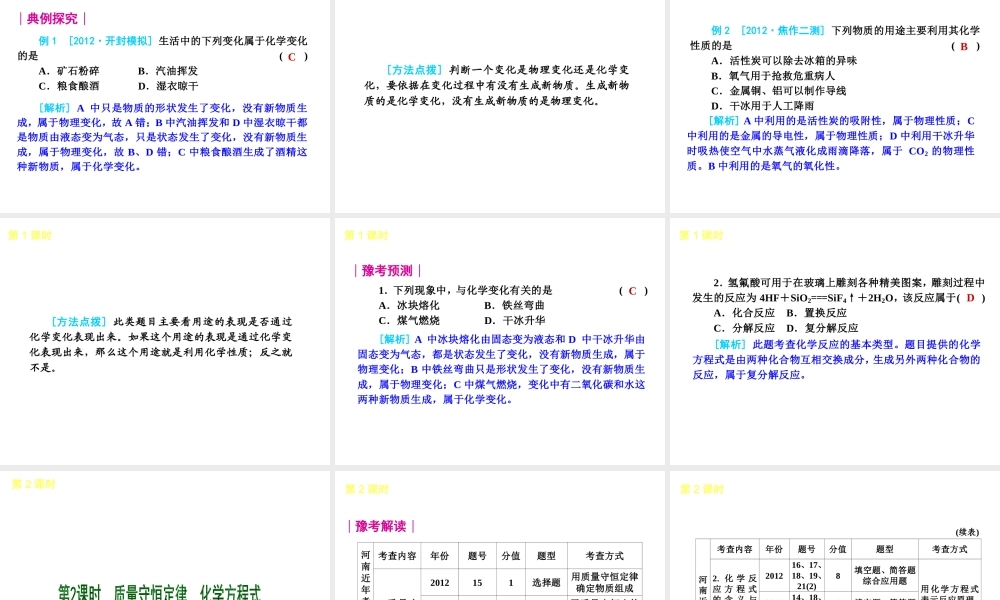Select option C. 煤气燃烧

(x=409, y=321)
